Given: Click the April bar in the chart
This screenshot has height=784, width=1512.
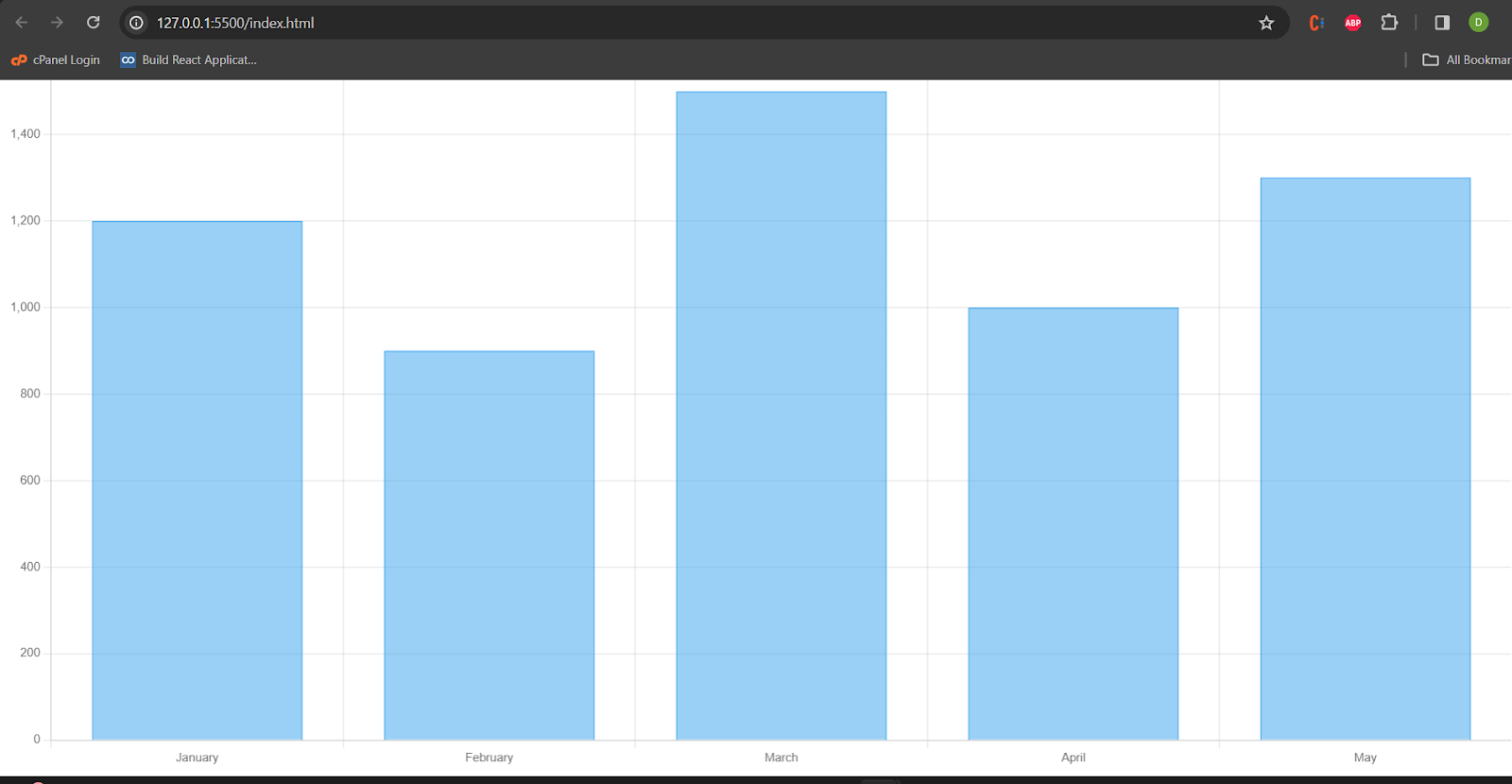Looking at the screenshot, I should coord(1073,523).
